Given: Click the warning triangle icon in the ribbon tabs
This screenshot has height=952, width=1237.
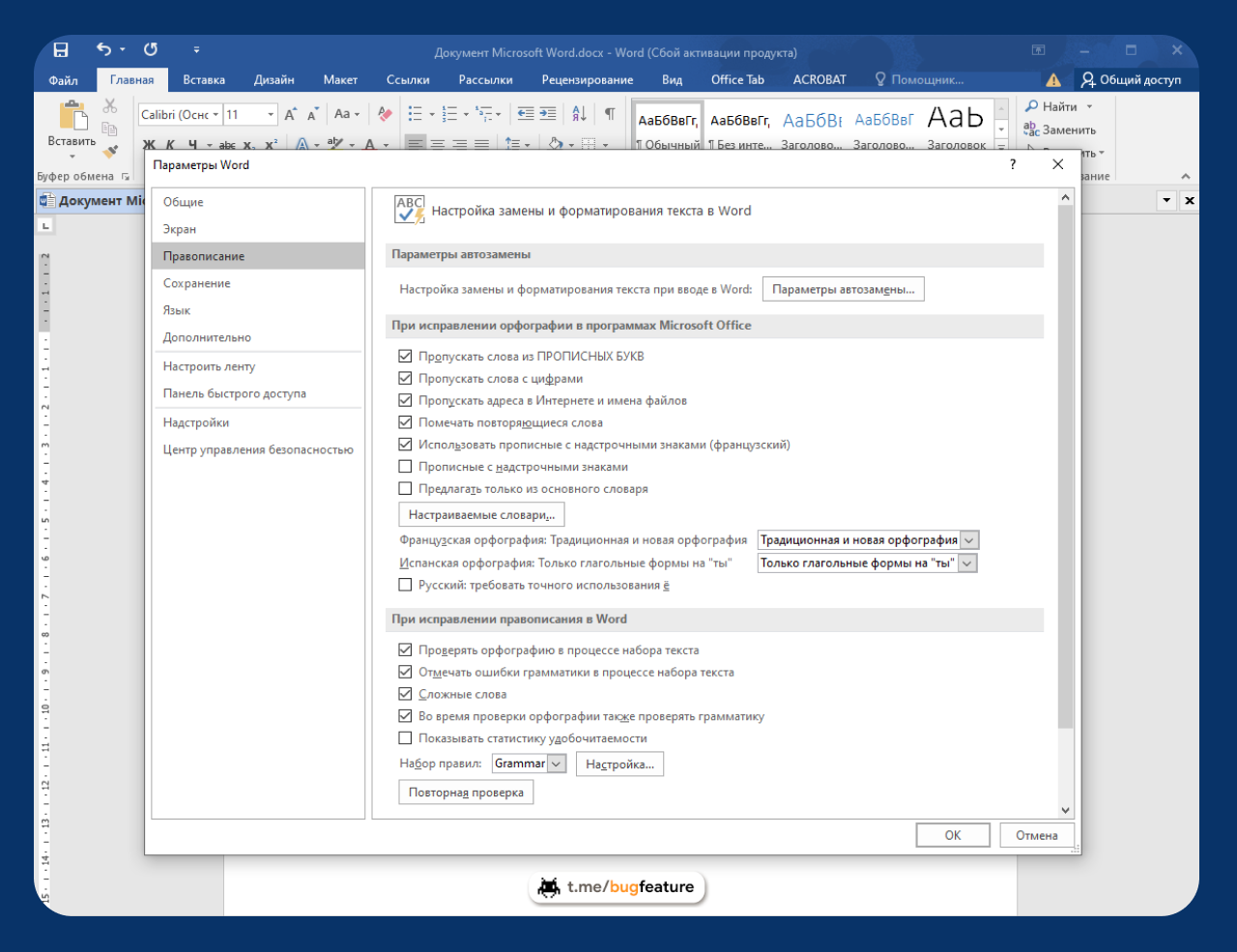Looking at the screenshot, I should click(x=1053, y=80).
